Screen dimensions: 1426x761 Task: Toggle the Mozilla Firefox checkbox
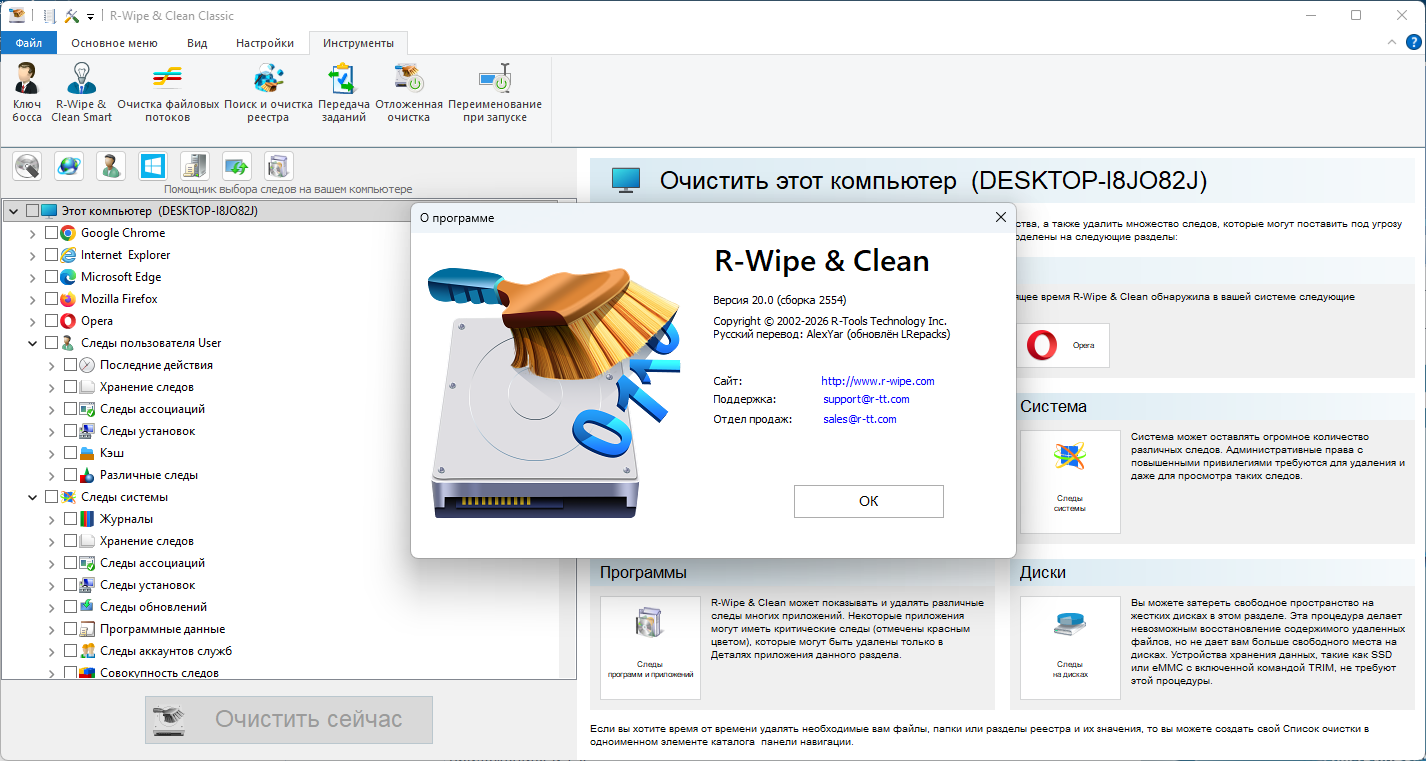click(52, 299)
